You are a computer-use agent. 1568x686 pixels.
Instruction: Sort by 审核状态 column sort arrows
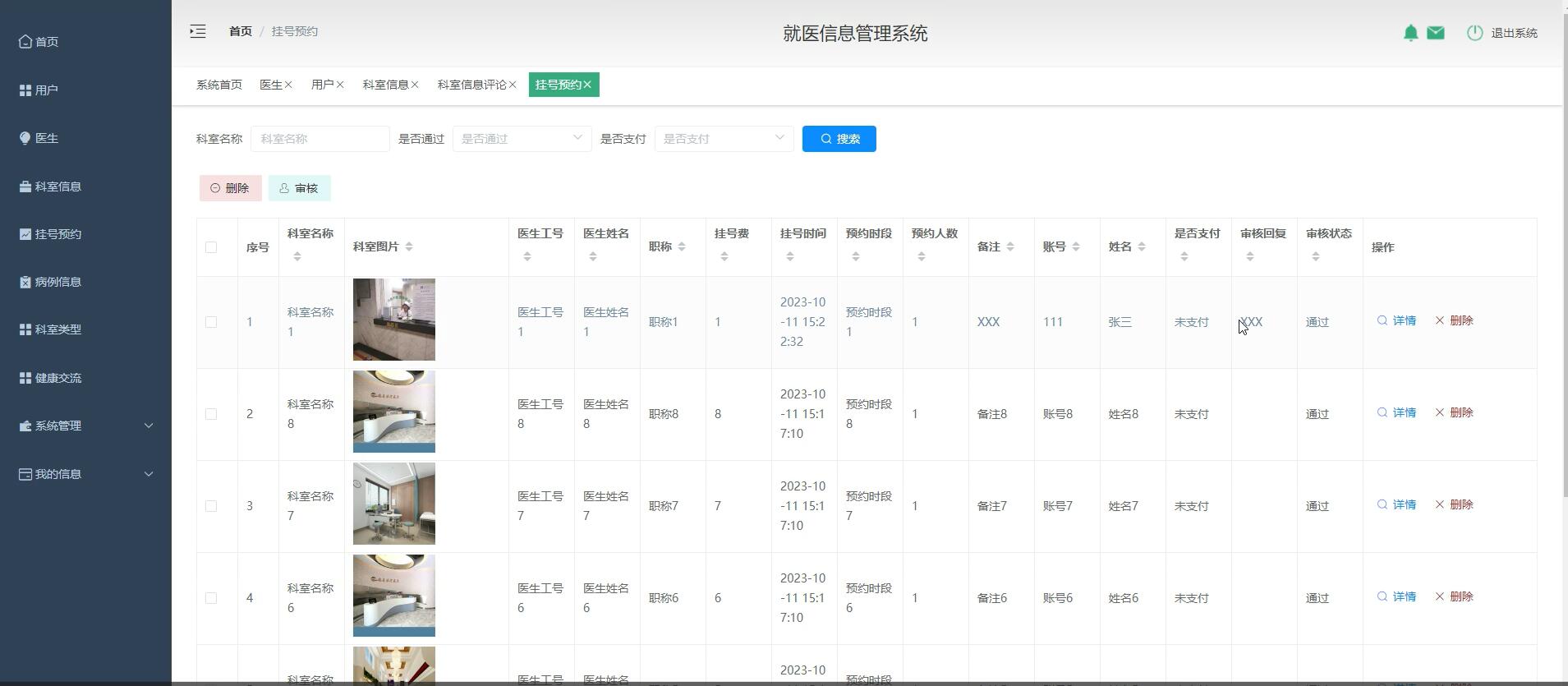(x=1316, y=256)
